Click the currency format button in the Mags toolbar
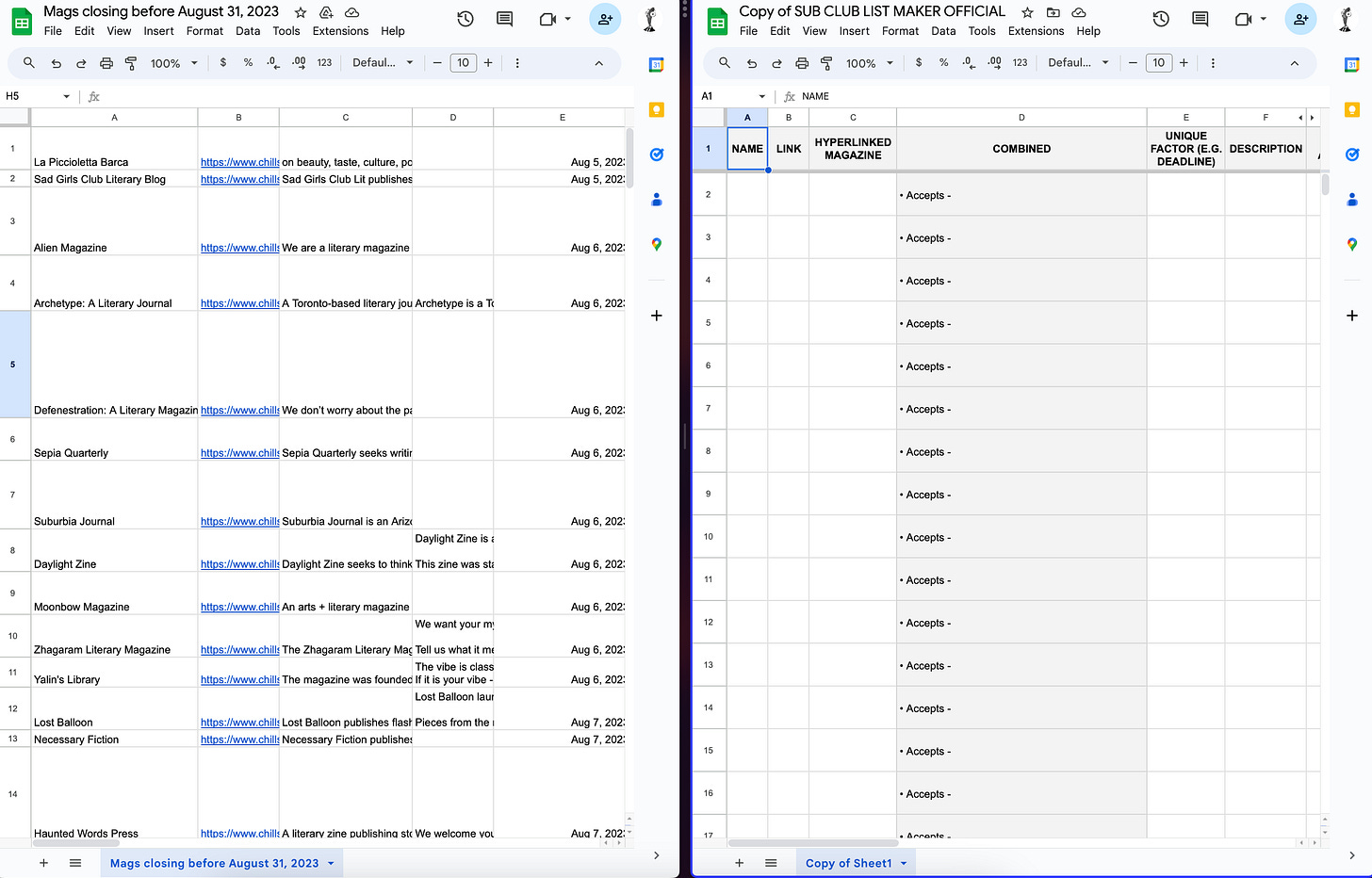Viewport: 1372px width, 878px height. pos(223,63)
